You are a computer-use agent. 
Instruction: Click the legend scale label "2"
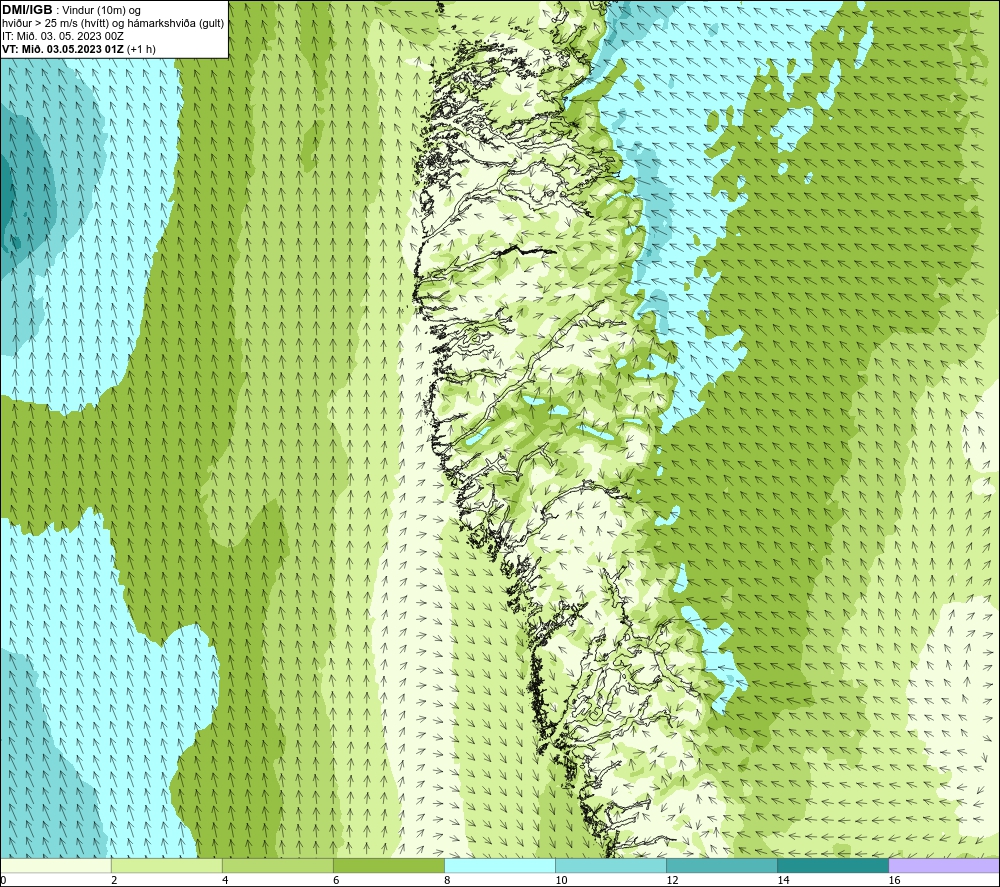pos(114,880)
